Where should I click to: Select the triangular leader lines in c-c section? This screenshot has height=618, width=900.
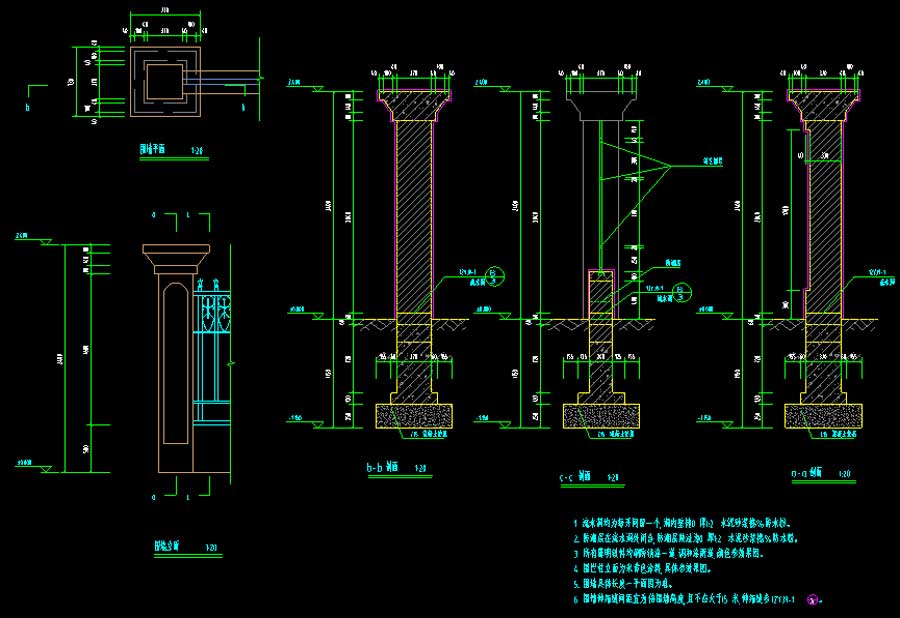[x=635, y=163]
